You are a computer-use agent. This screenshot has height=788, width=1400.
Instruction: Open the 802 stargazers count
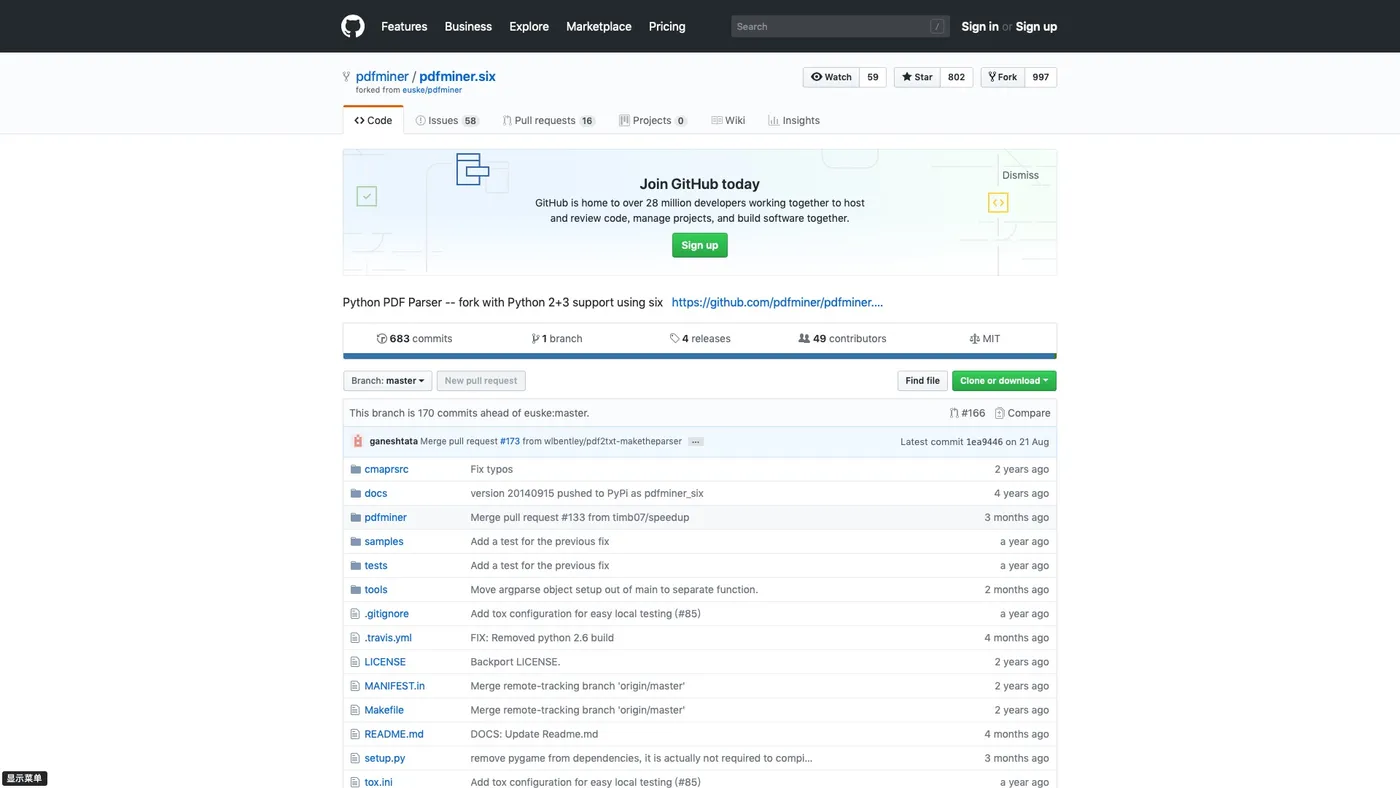click(957, 77)
